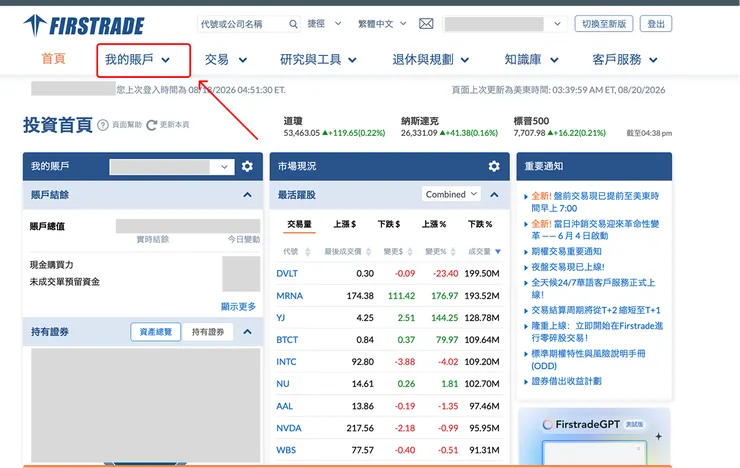Click the 登出 button
The height and width of the screenshot is (468, 740).
pyautogui.click(x=656, y=24)
